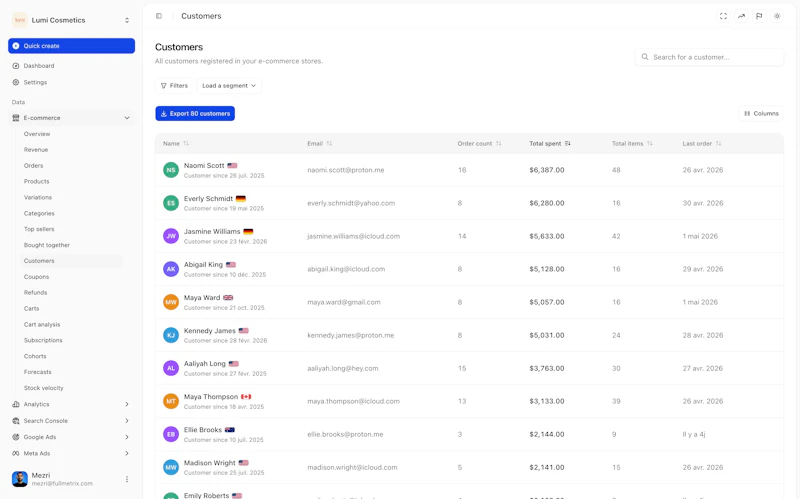Toggle the sidebar panel icon

click(159, 16)
